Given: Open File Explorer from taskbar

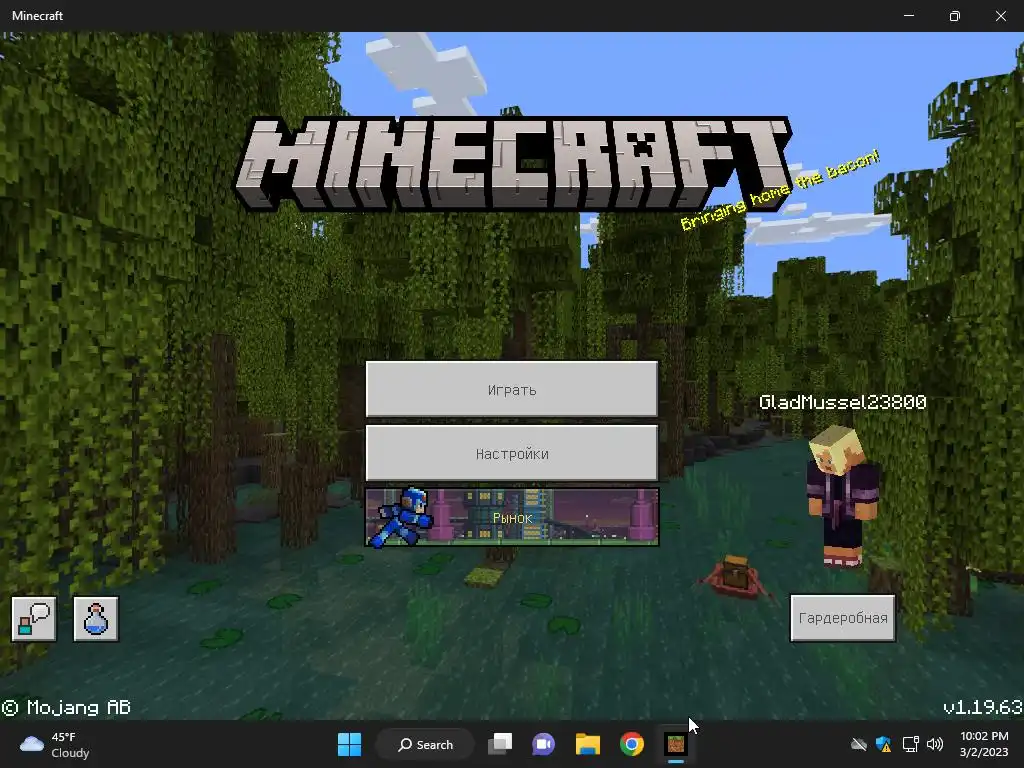Looking at the screenshot, I should pos(588,744).
